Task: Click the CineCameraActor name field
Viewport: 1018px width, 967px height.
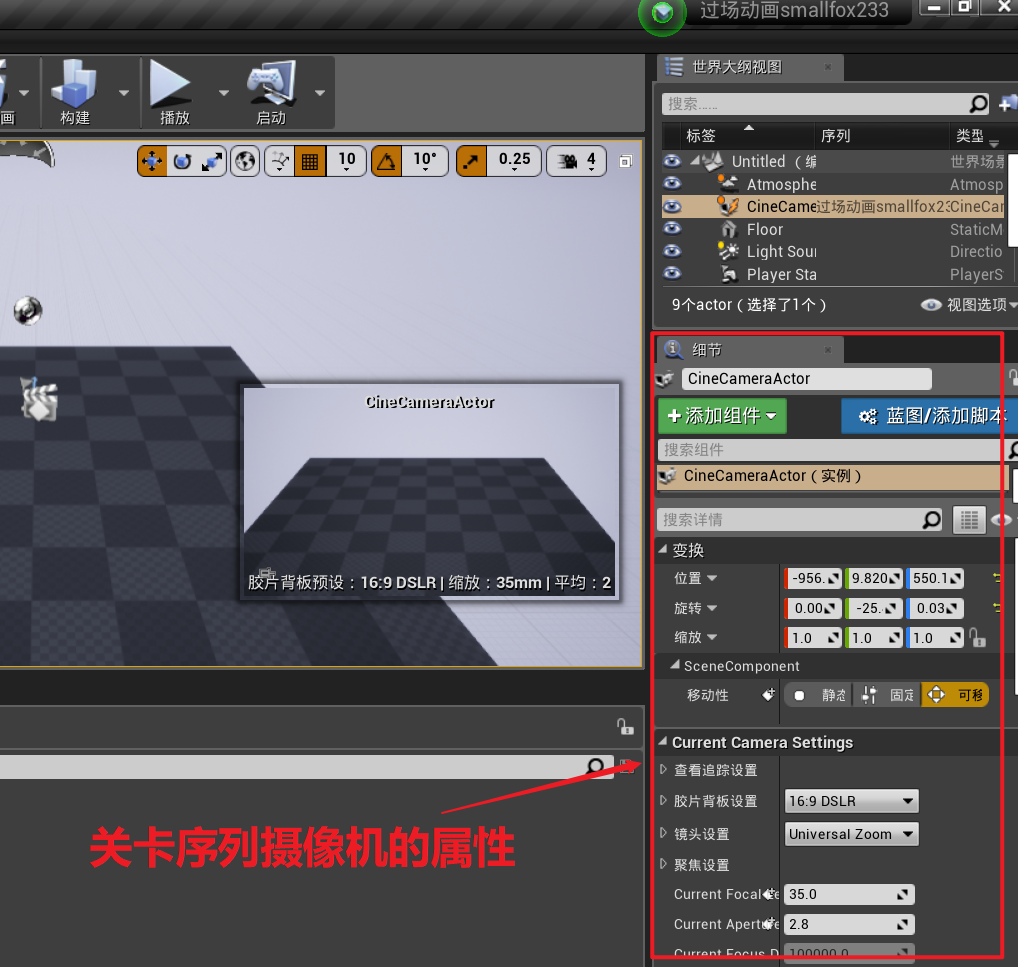Action: coord(806,379)
